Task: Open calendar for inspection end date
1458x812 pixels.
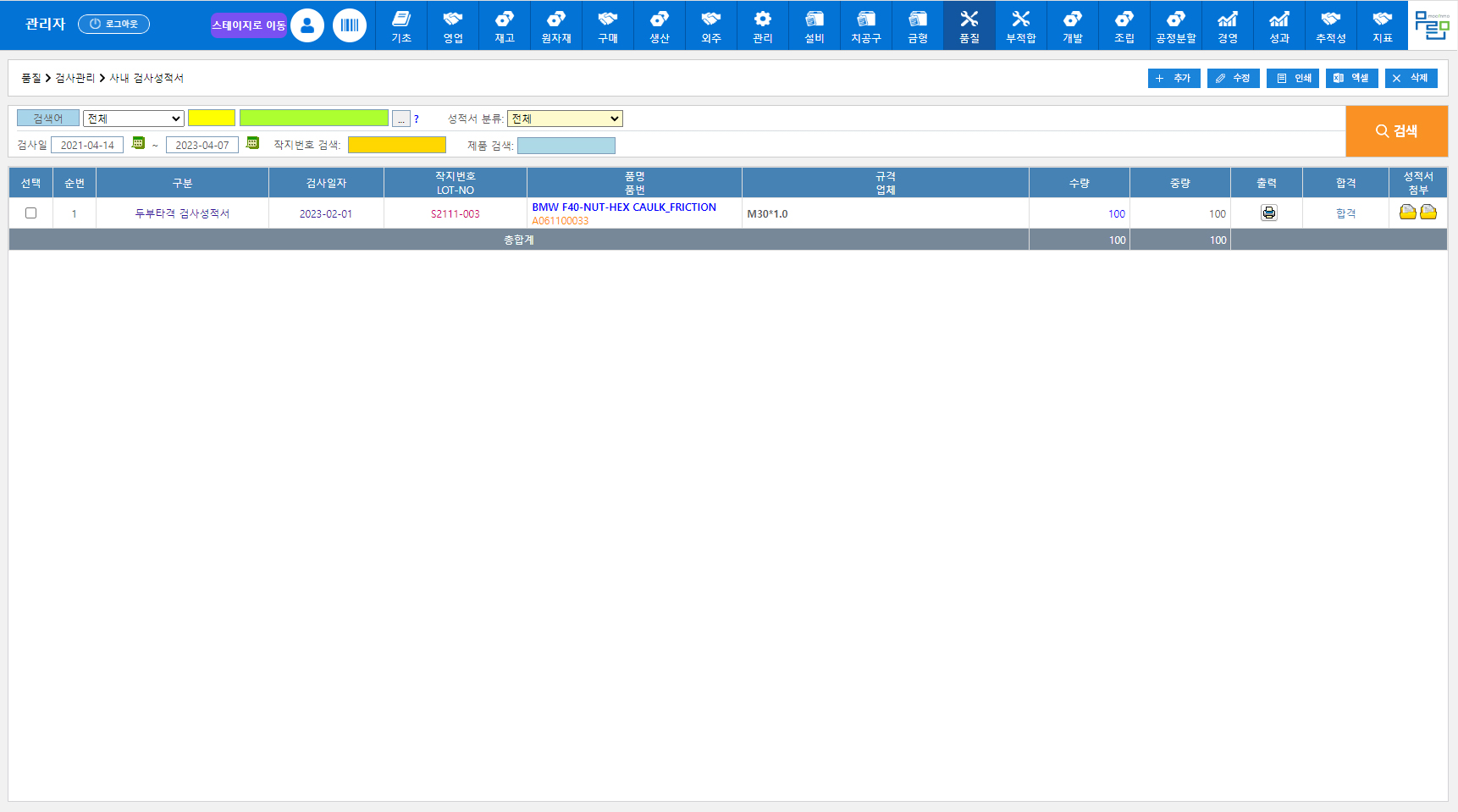Action: [x=252, y=144]
